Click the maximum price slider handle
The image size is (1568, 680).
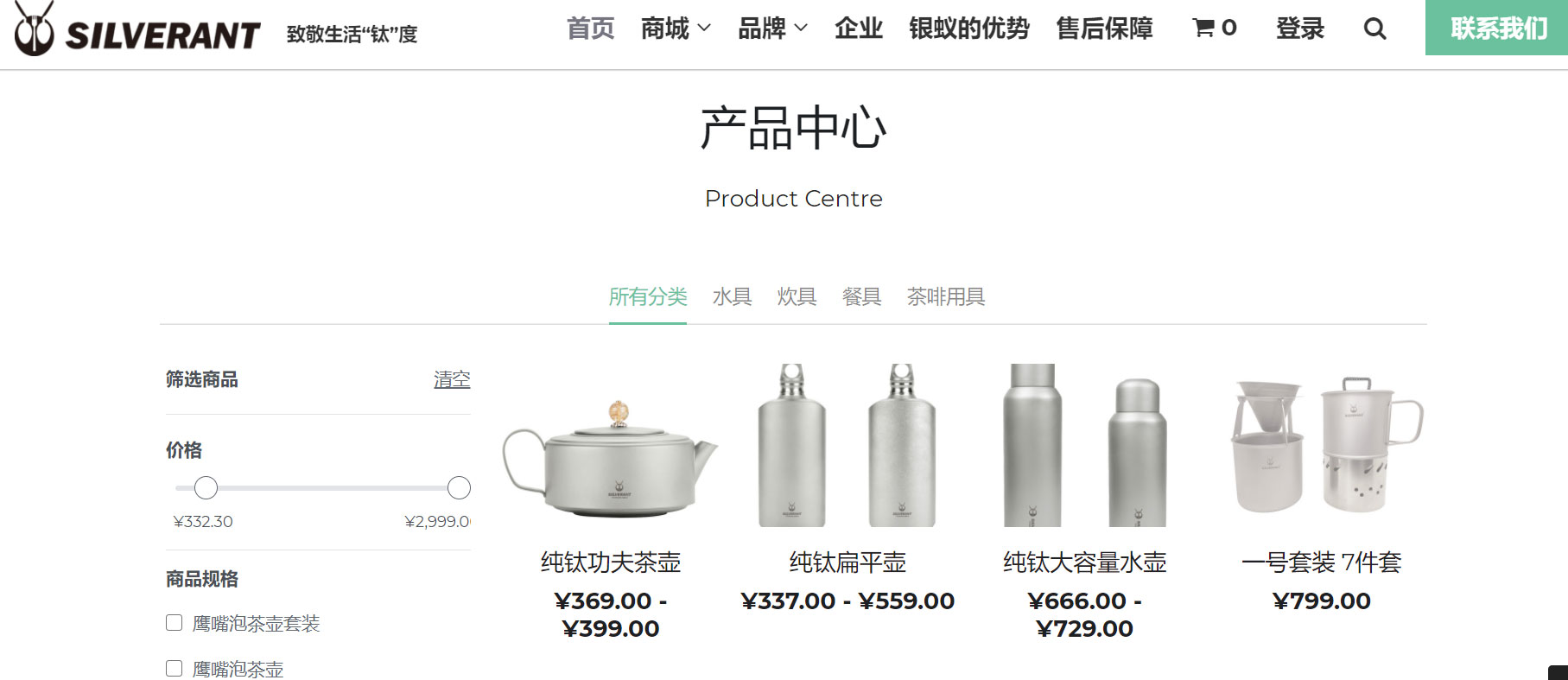click(x=459, y=488)
